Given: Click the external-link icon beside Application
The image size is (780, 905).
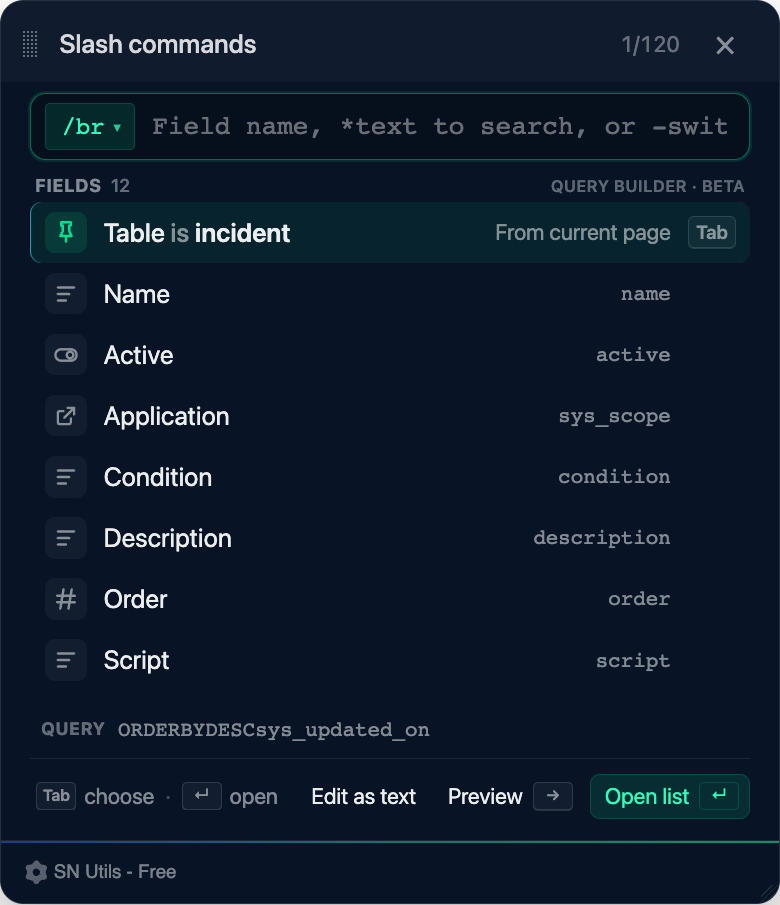Looking at the screenshot, I should (66, 416).
